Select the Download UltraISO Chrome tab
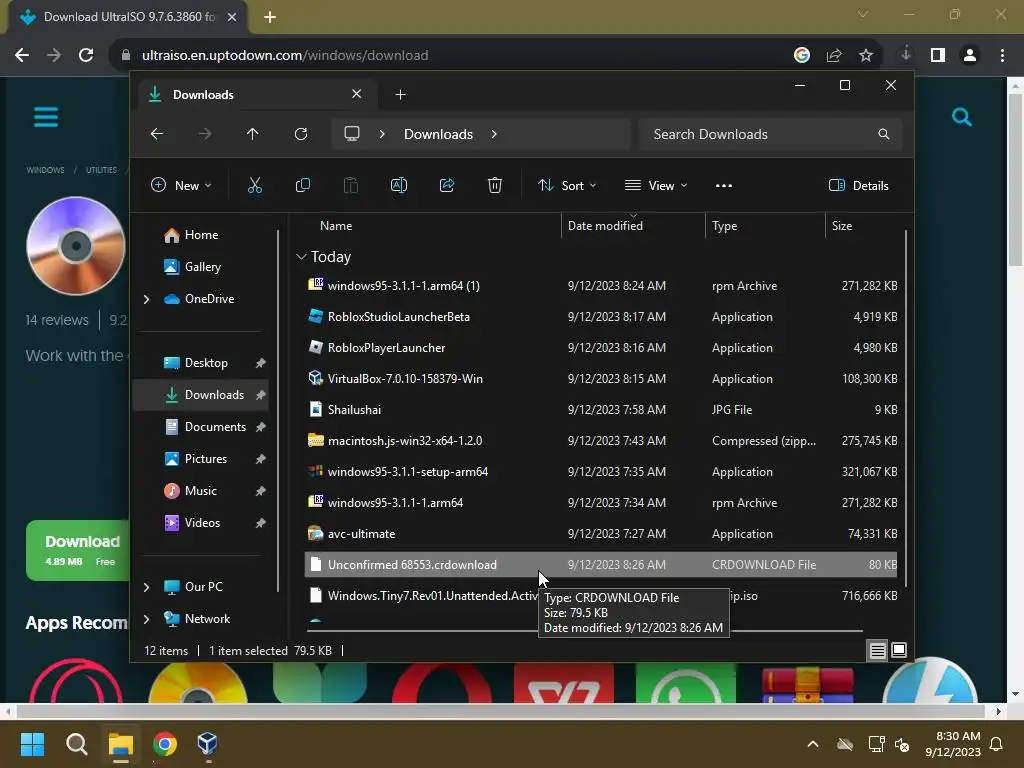This screenshot has width=1024, height=768. pos(129,17)
